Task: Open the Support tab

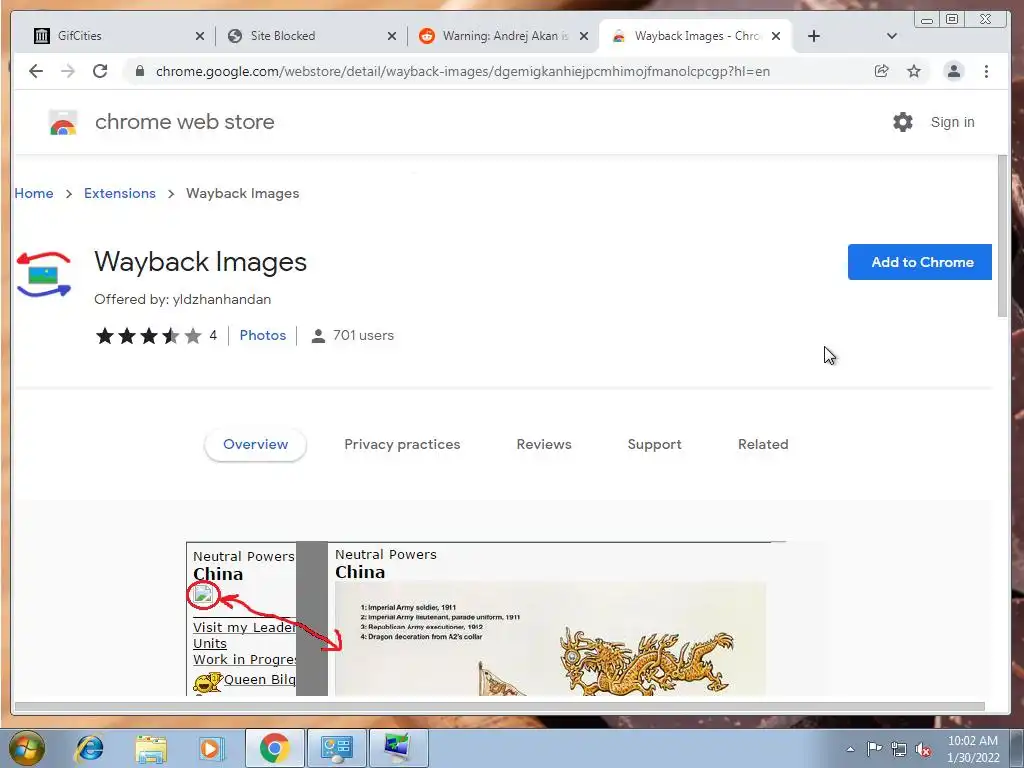Action: (x=654, y=444)
